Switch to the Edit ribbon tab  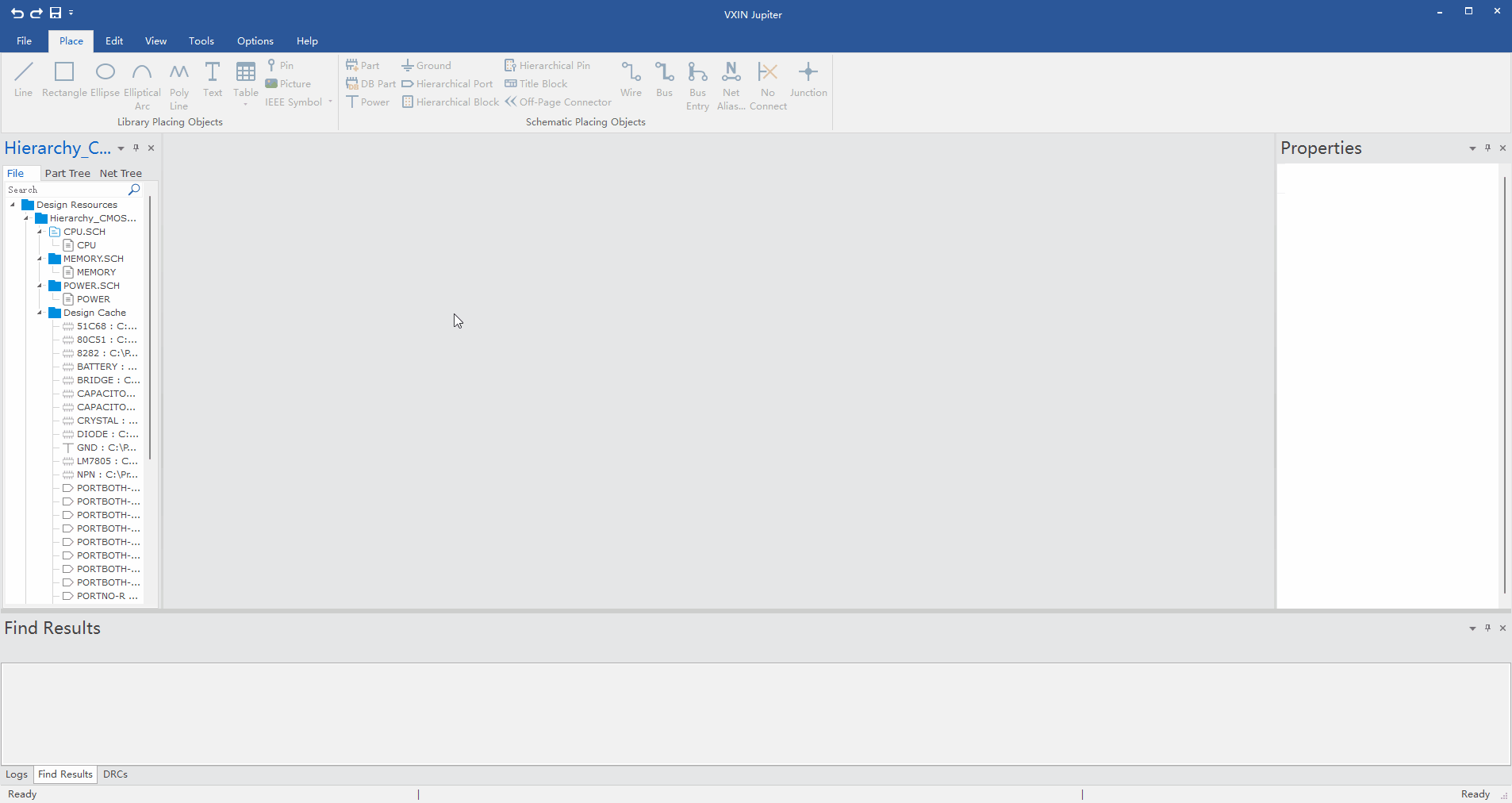(x=114, y=41)
